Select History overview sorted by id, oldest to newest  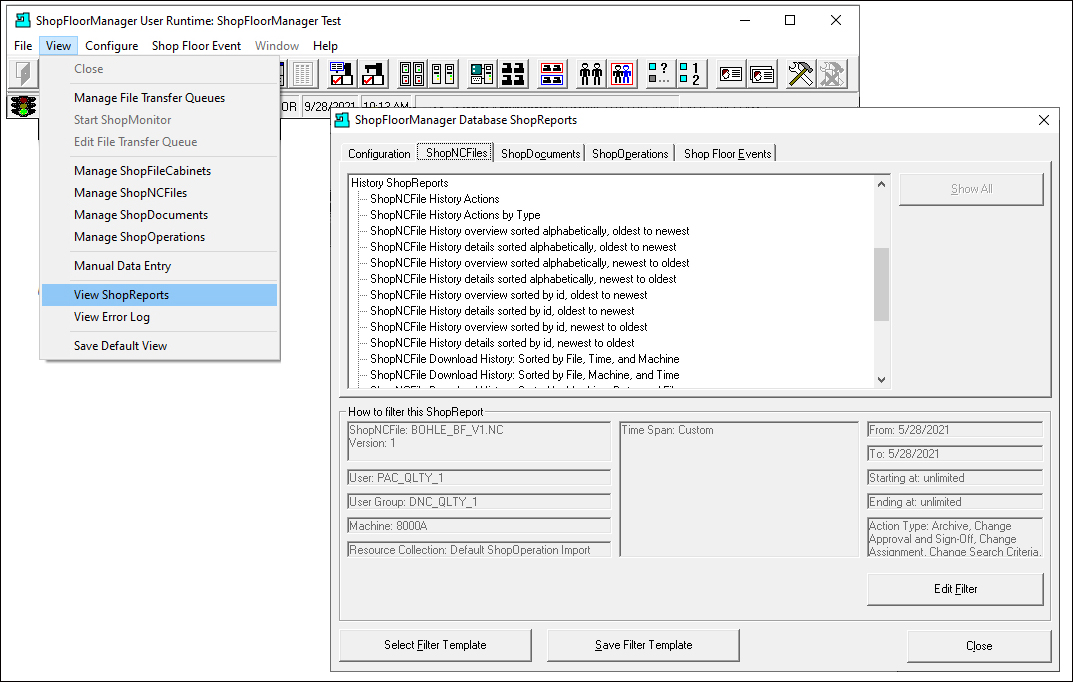[508, 295]
